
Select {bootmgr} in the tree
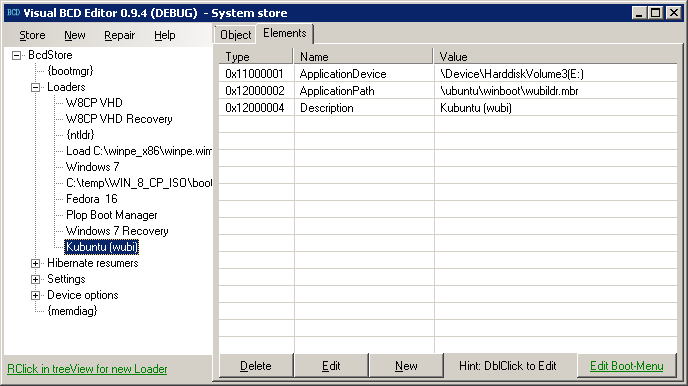[x=70, y=71]
